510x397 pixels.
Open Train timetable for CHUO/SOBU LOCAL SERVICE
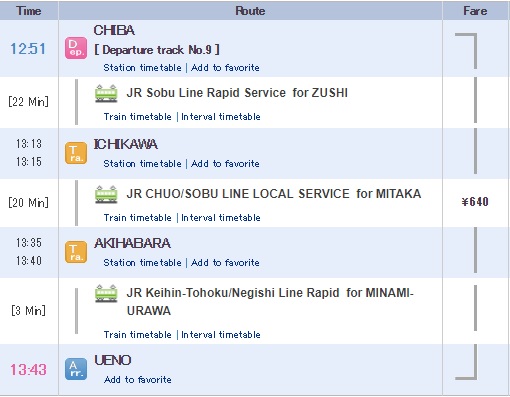[x=138, y=218]
